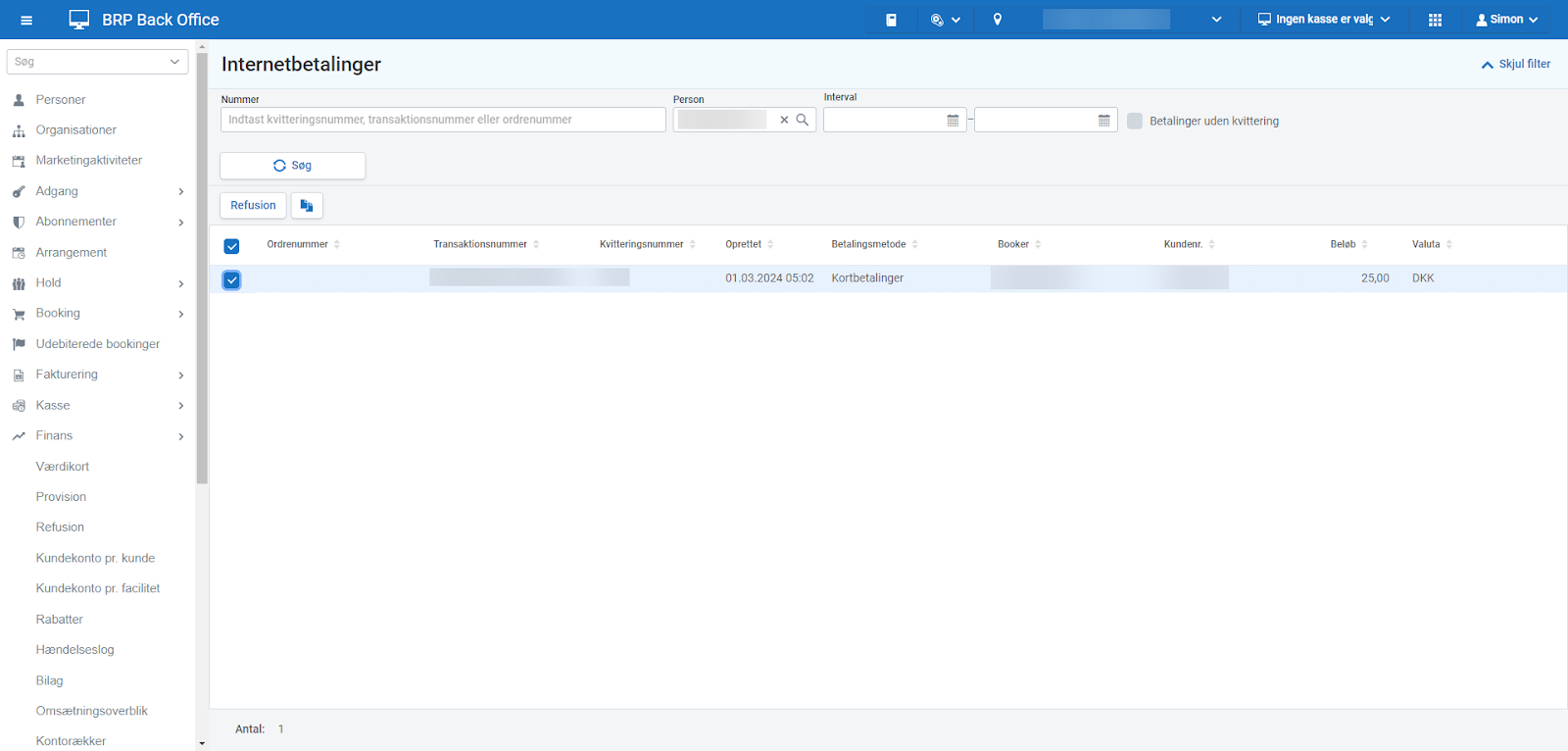Image resolution: width=1568 pixels, height=751 pixels.
Task: Open Hændelseslog under Finans
Action: pyautogui.click(x=74, y=650)
